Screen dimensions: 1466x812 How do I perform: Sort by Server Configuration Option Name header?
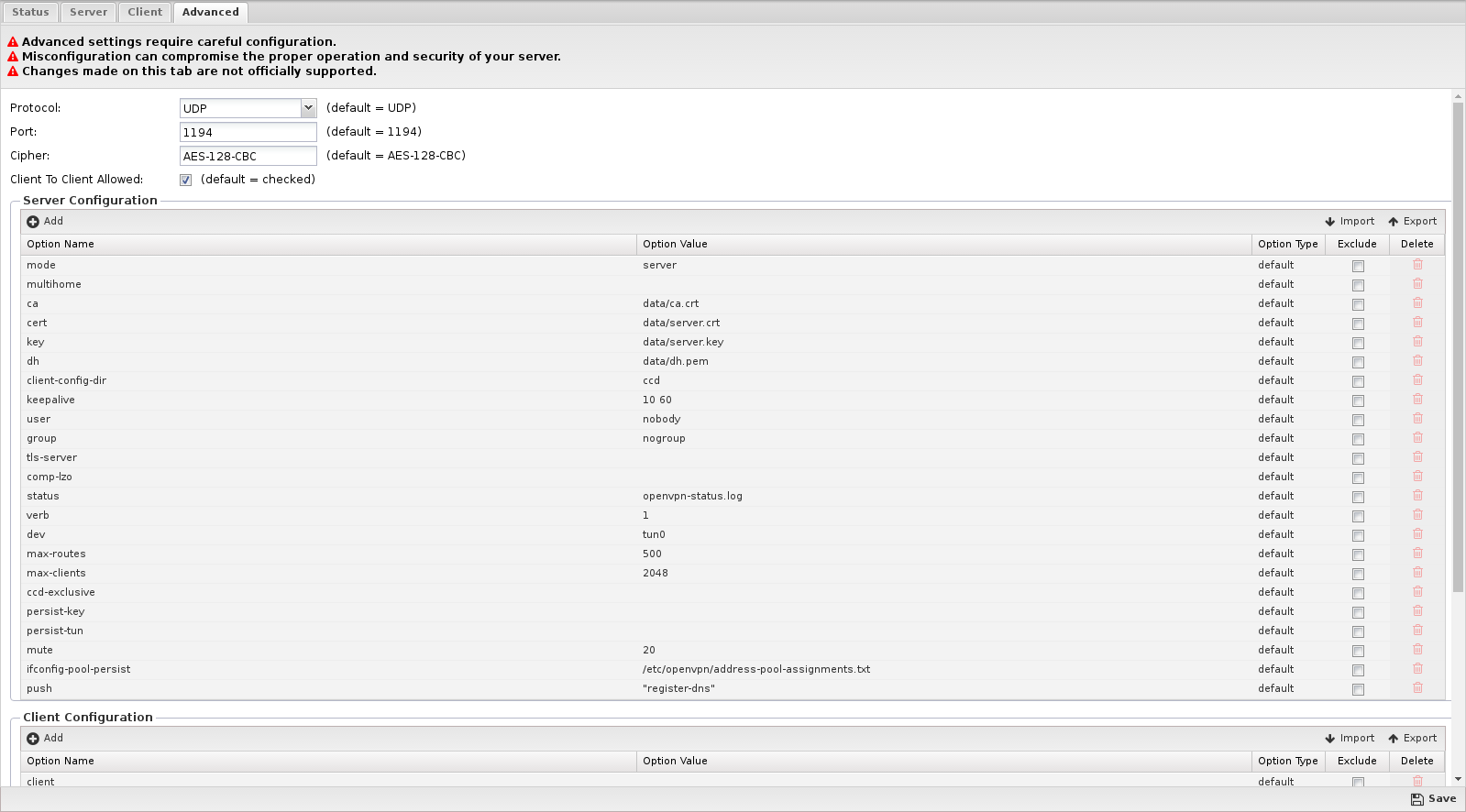(x=328, y=244)
